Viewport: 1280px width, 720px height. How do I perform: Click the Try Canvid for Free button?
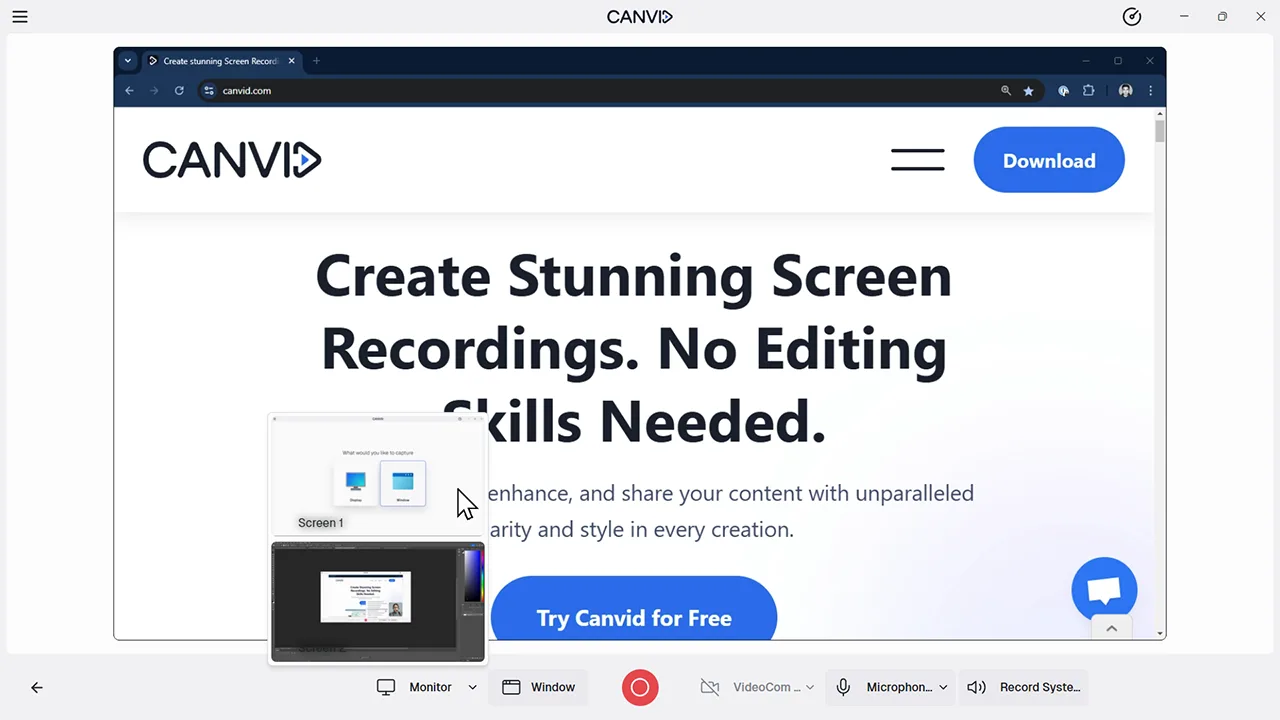[x=634, y=618]
